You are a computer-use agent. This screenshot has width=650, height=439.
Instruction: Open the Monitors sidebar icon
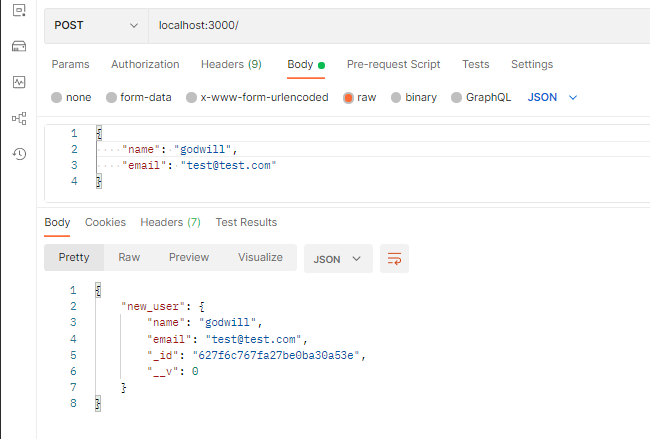pyautogui.click(x=19, y=82)
